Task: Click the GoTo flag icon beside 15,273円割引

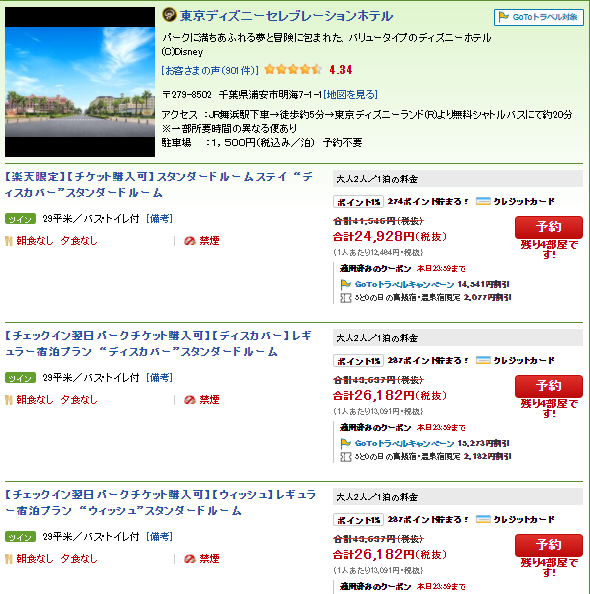Action: [x=346, y=444]
